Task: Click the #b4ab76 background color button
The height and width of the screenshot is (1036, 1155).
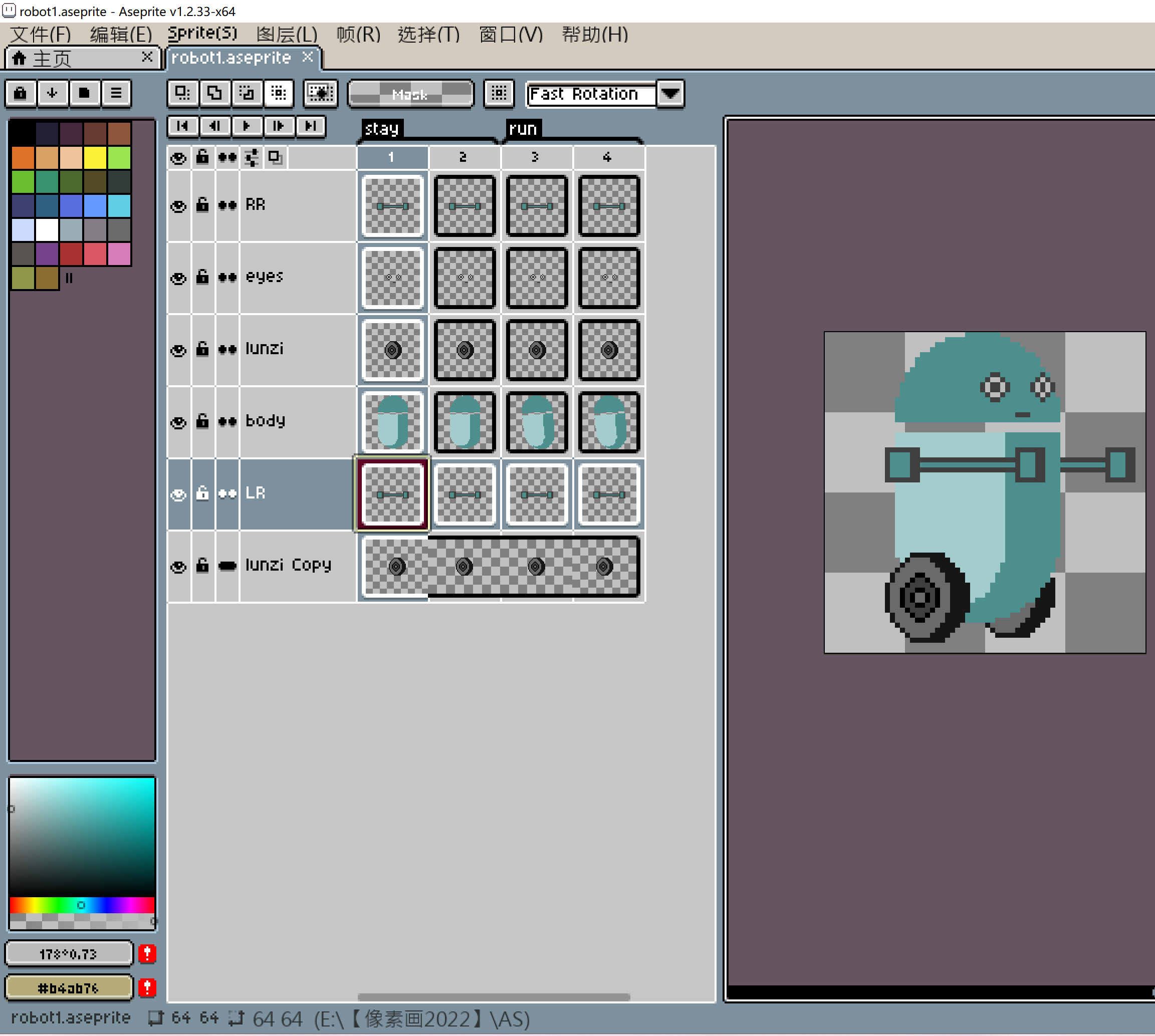Action: pyautogui.click(x=68, y=988)
